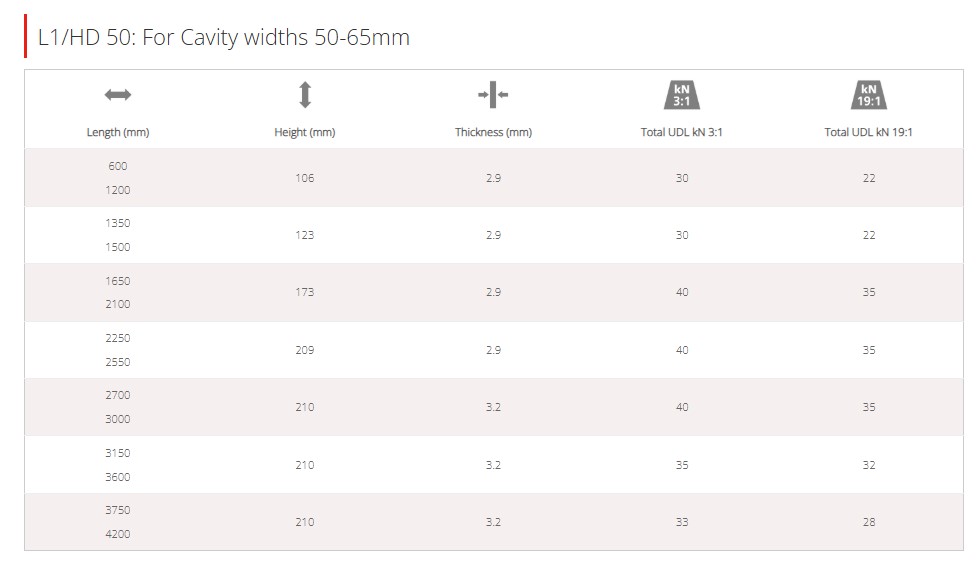Click the horizontal arrow Length icon
The image size is (976, 562).
[x=118, y=95]
